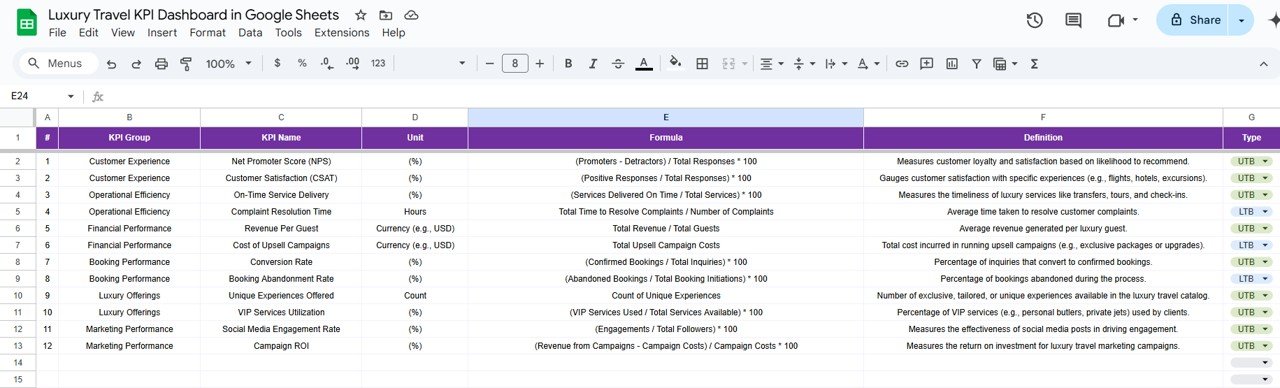Apply strikethrough formatting

(618, 63)
